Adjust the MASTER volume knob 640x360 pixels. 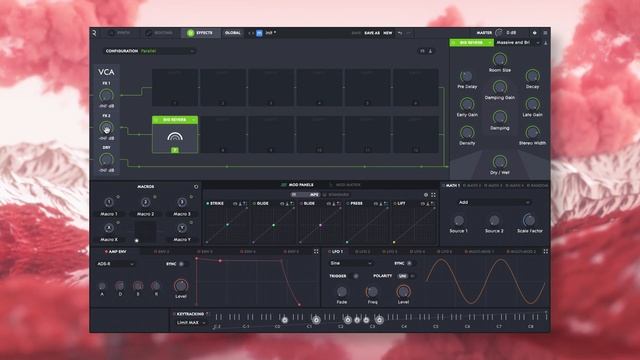[499, 32]
